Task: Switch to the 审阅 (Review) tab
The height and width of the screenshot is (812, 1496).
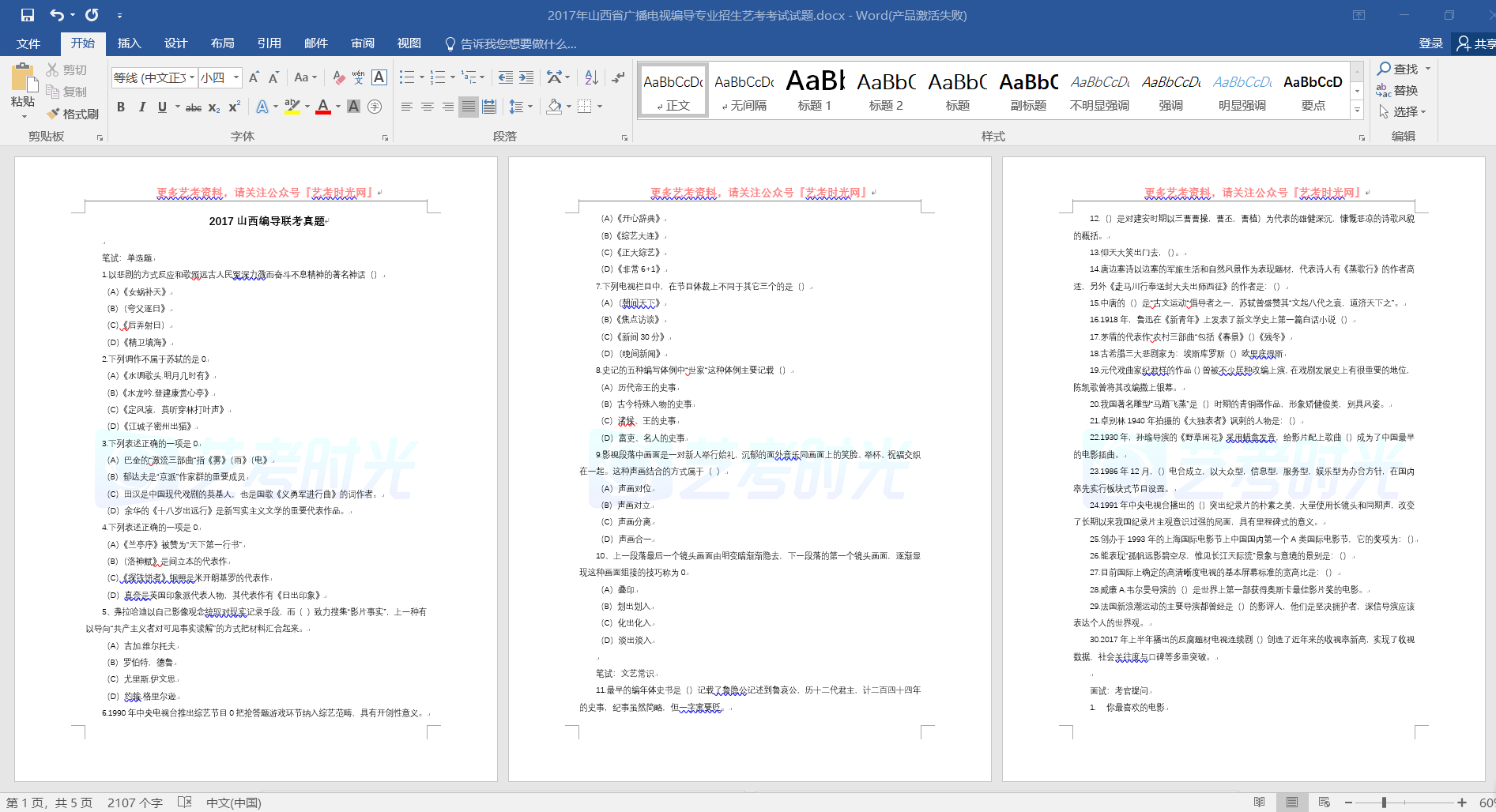Action: pyautogui.click(x=363, y=43)
